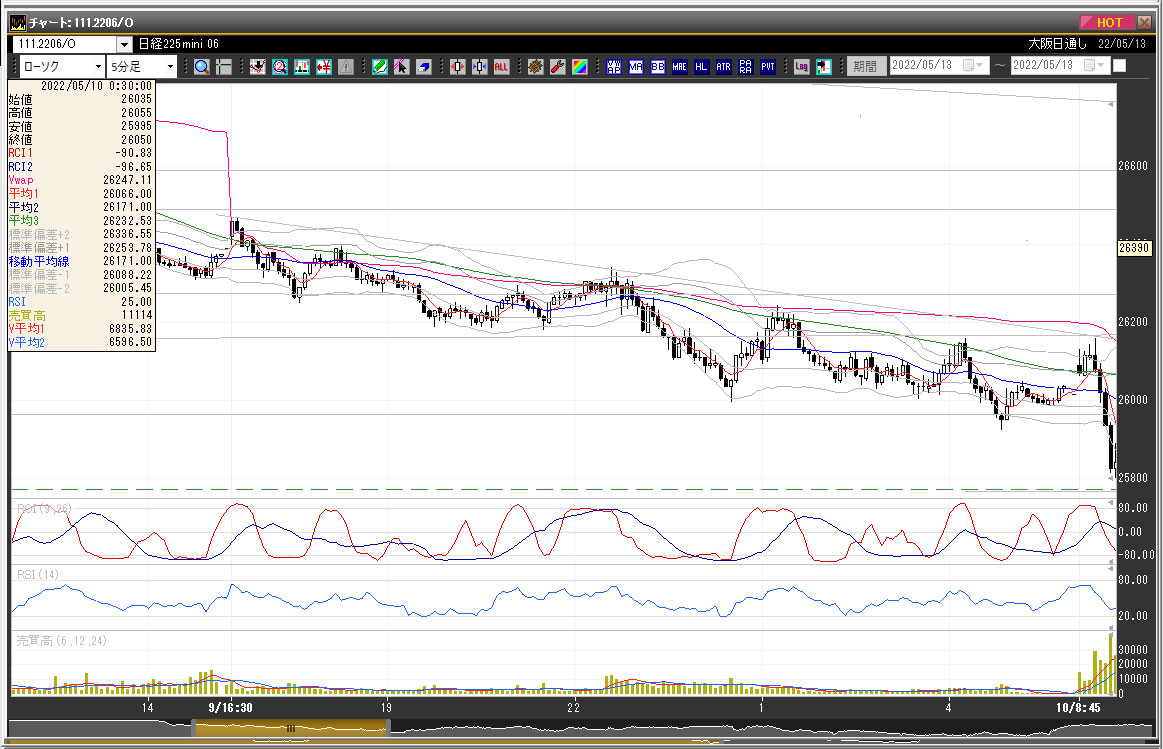Viewport: 1163px width, 749px height.
Task: Toggle the MA moving average indicator
Action: point(635,67)
